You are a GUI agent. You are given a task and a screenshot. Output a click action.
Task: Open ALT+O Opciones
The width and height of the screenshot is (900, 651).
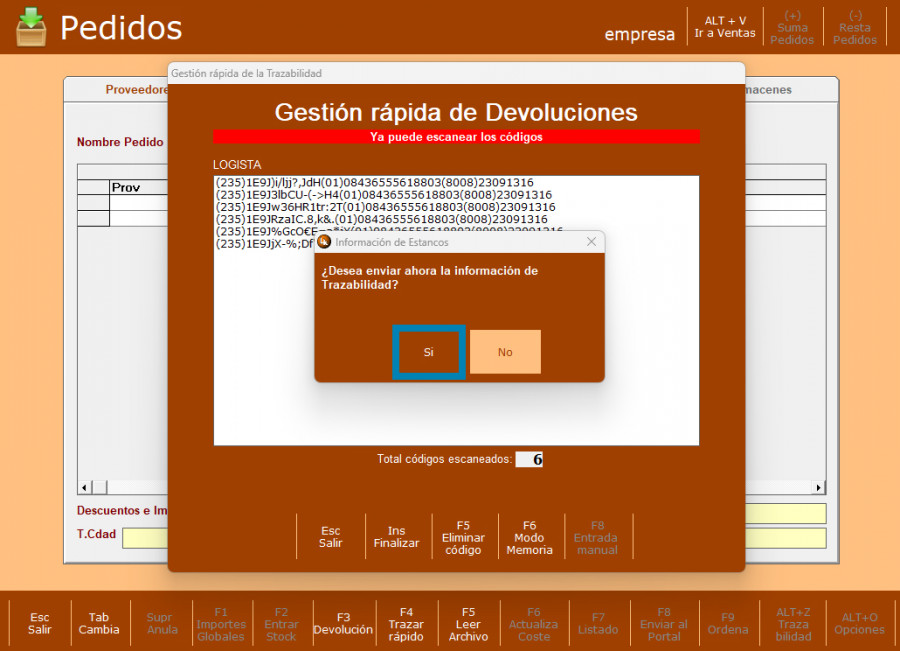pyautogui.click(x=859, y=623)
